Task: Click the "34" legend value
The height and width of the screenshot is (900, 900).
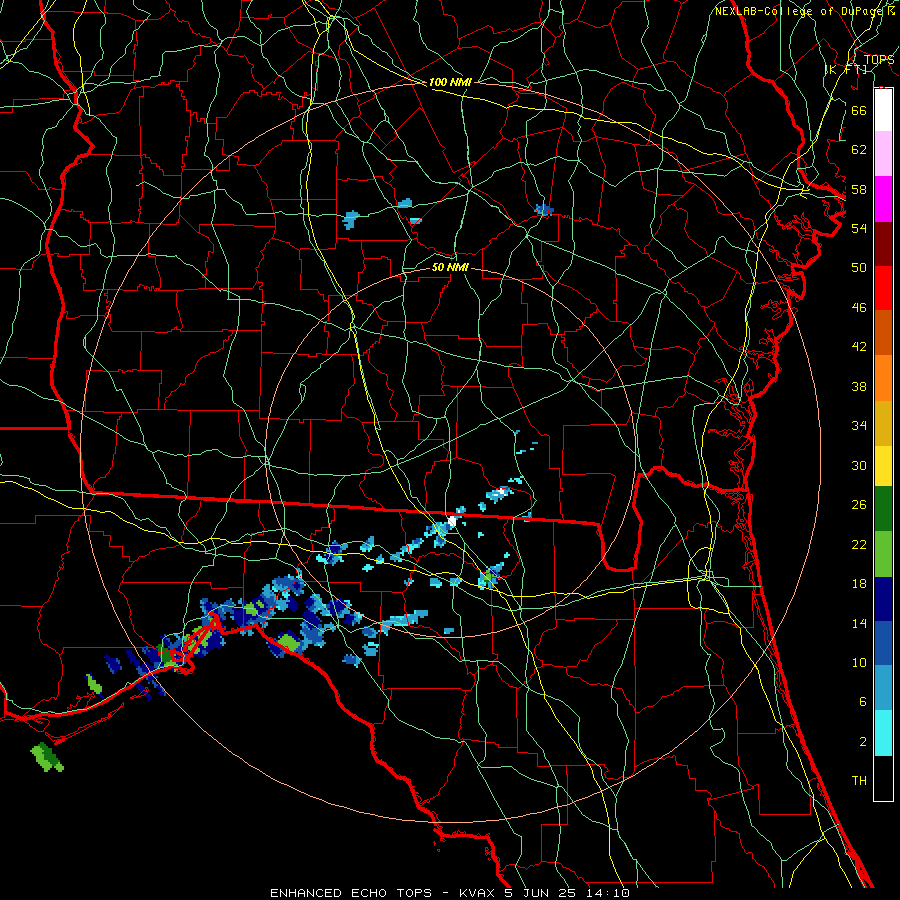Action: click(859, 426)
